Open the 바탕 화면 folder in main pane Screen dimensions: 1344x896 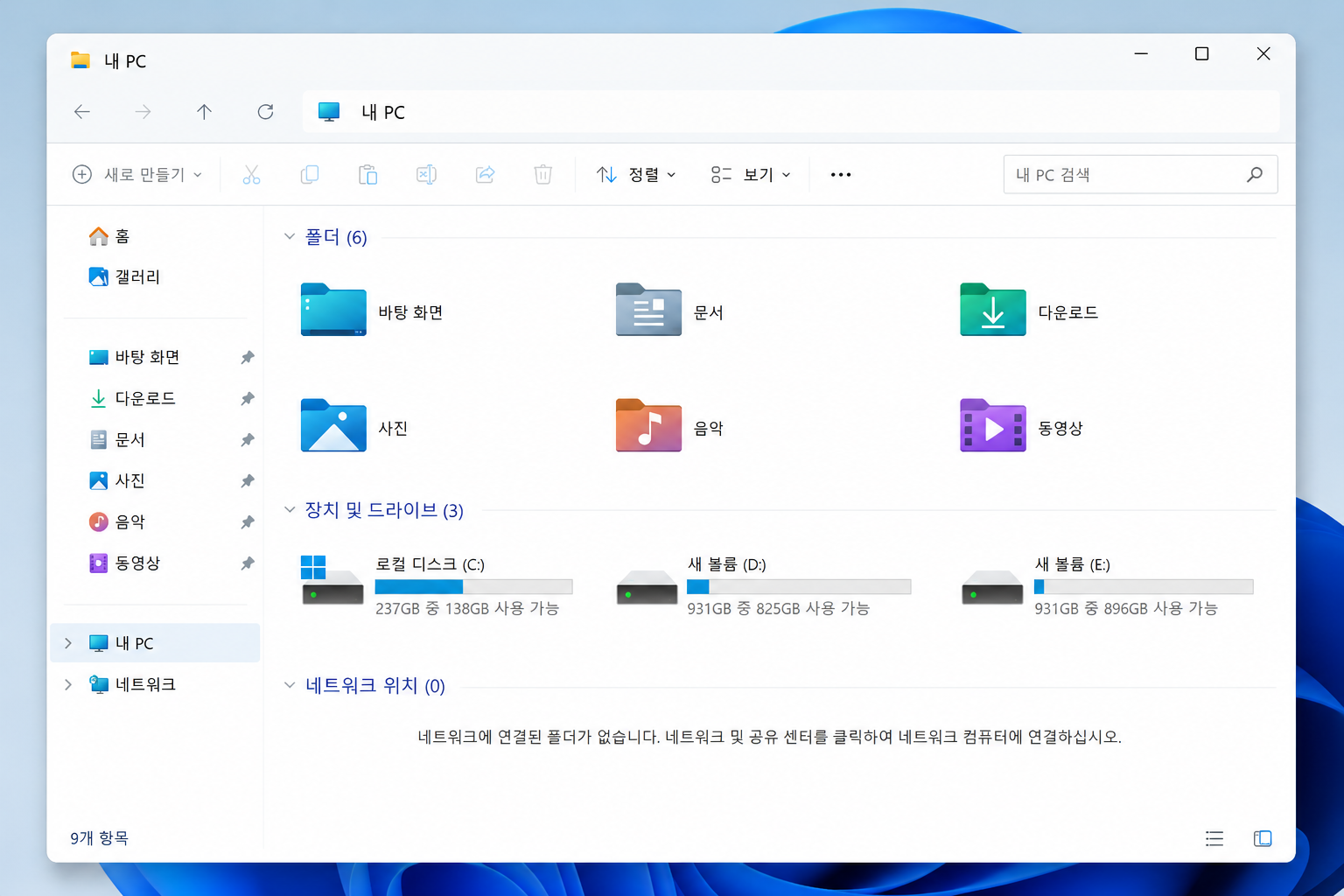click(372, 311)
